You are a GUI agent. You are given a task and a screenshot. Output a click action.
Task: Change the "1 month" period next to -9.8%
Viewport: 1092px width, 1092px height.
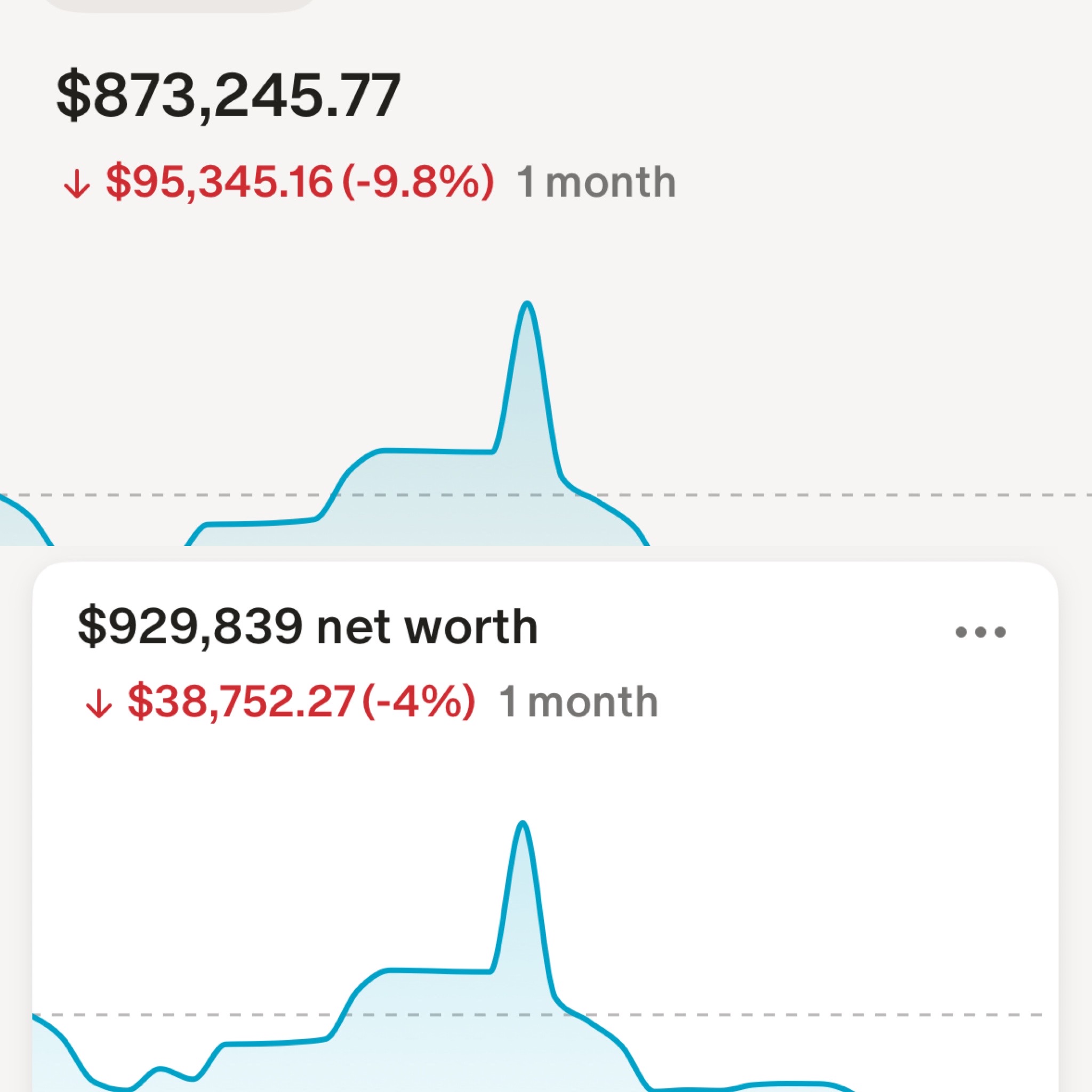tap(596, 182)
